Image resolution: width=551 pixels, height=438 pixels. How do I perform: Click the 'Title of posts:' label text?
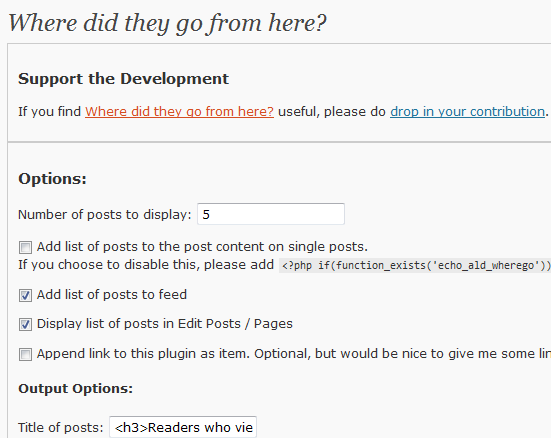(61, 427)
